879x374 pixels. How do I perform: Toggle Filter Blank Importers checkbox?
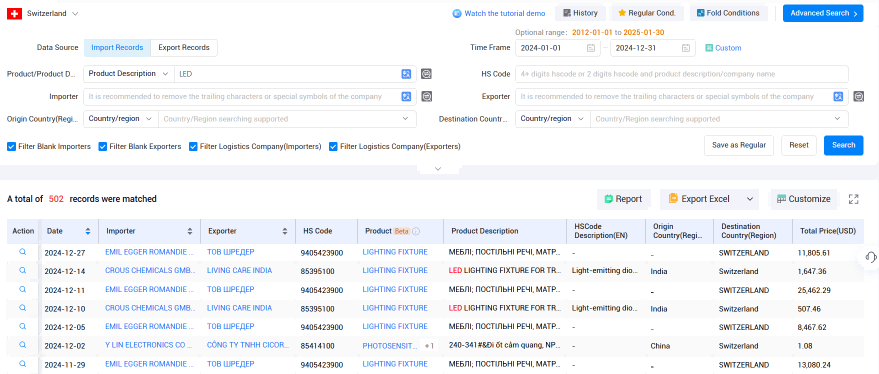(11, 146)
